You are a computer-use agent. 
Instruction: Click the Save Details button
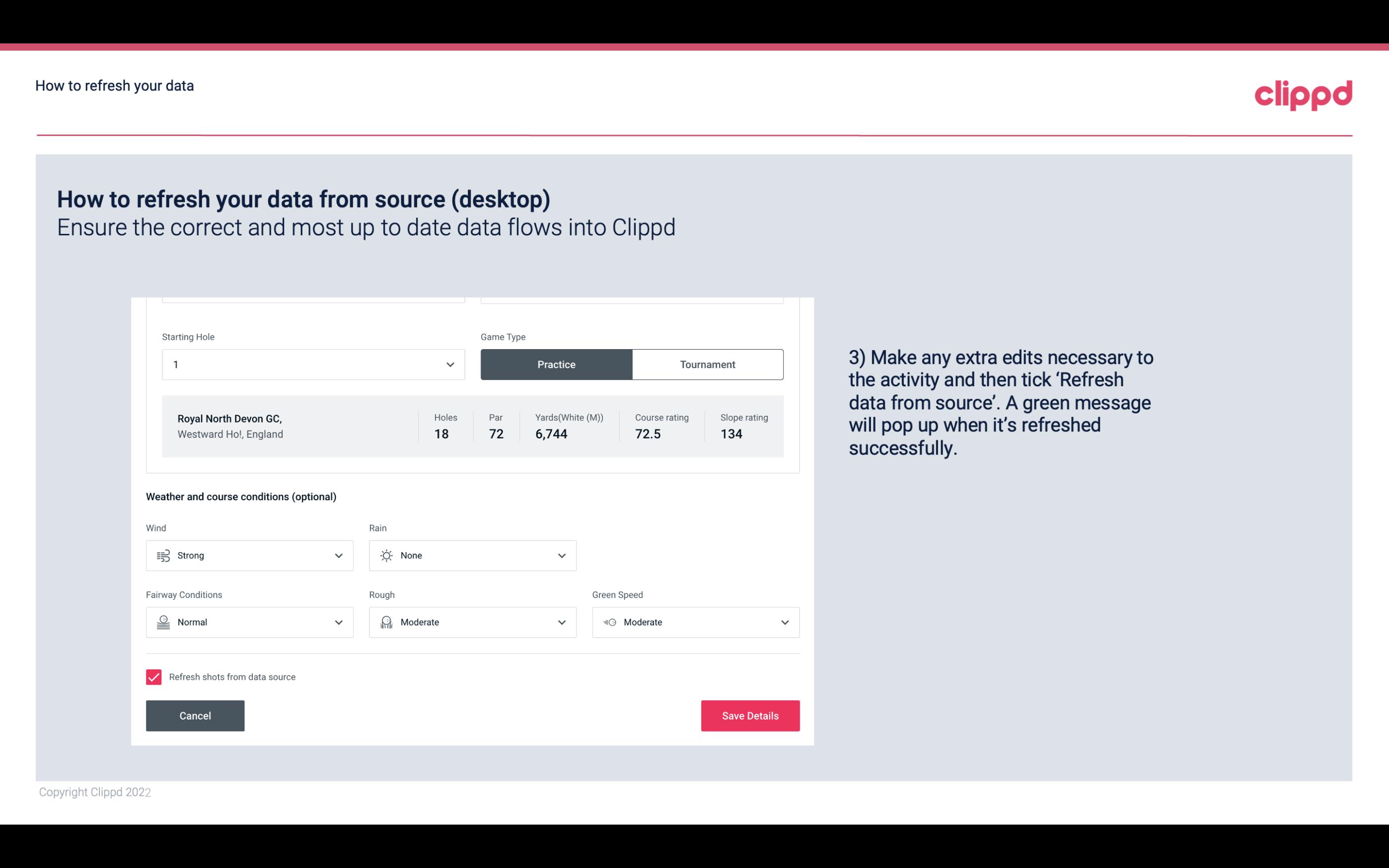[750, 715]
